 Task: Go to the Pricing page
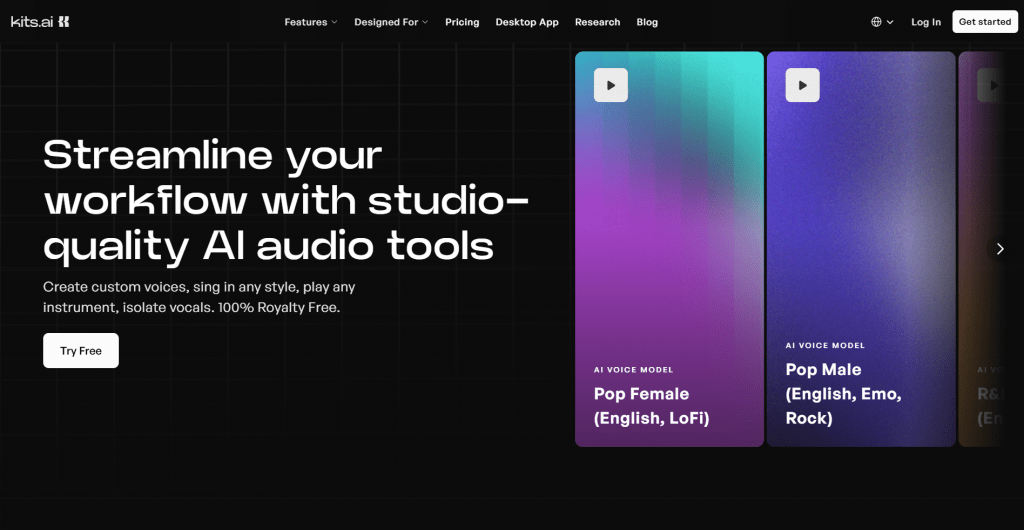pyautogui.click(x=462, y=22)
